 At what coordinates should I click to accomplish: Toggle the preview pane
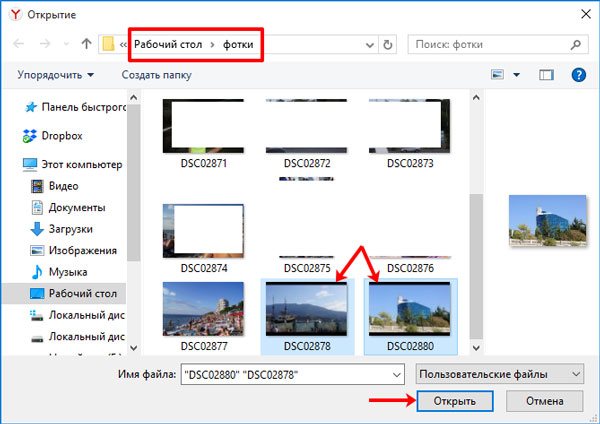546,75
